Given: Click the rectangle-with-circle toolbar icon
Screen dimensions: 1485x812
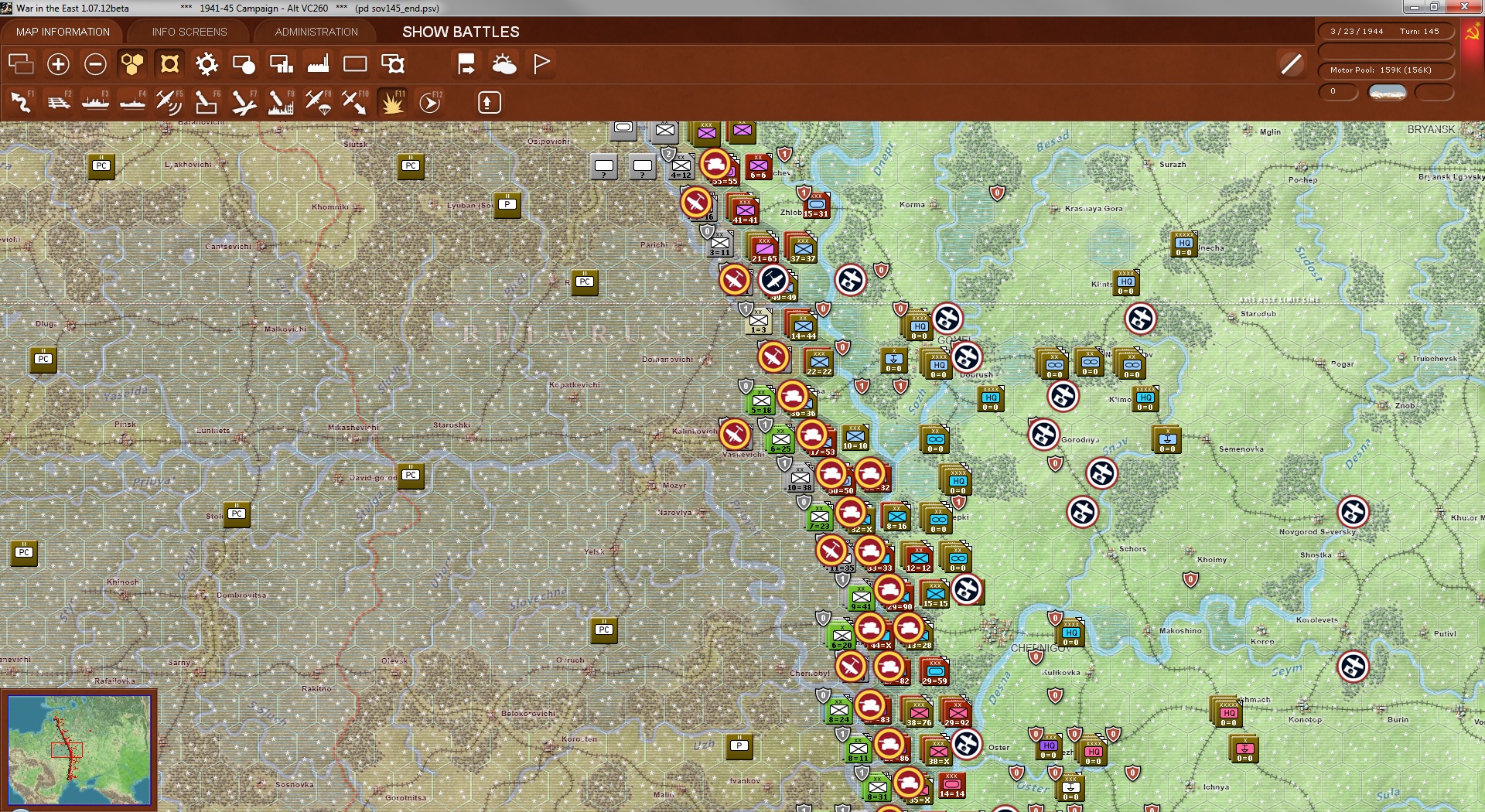Looking at the screenshot, I should click(244, 63).
